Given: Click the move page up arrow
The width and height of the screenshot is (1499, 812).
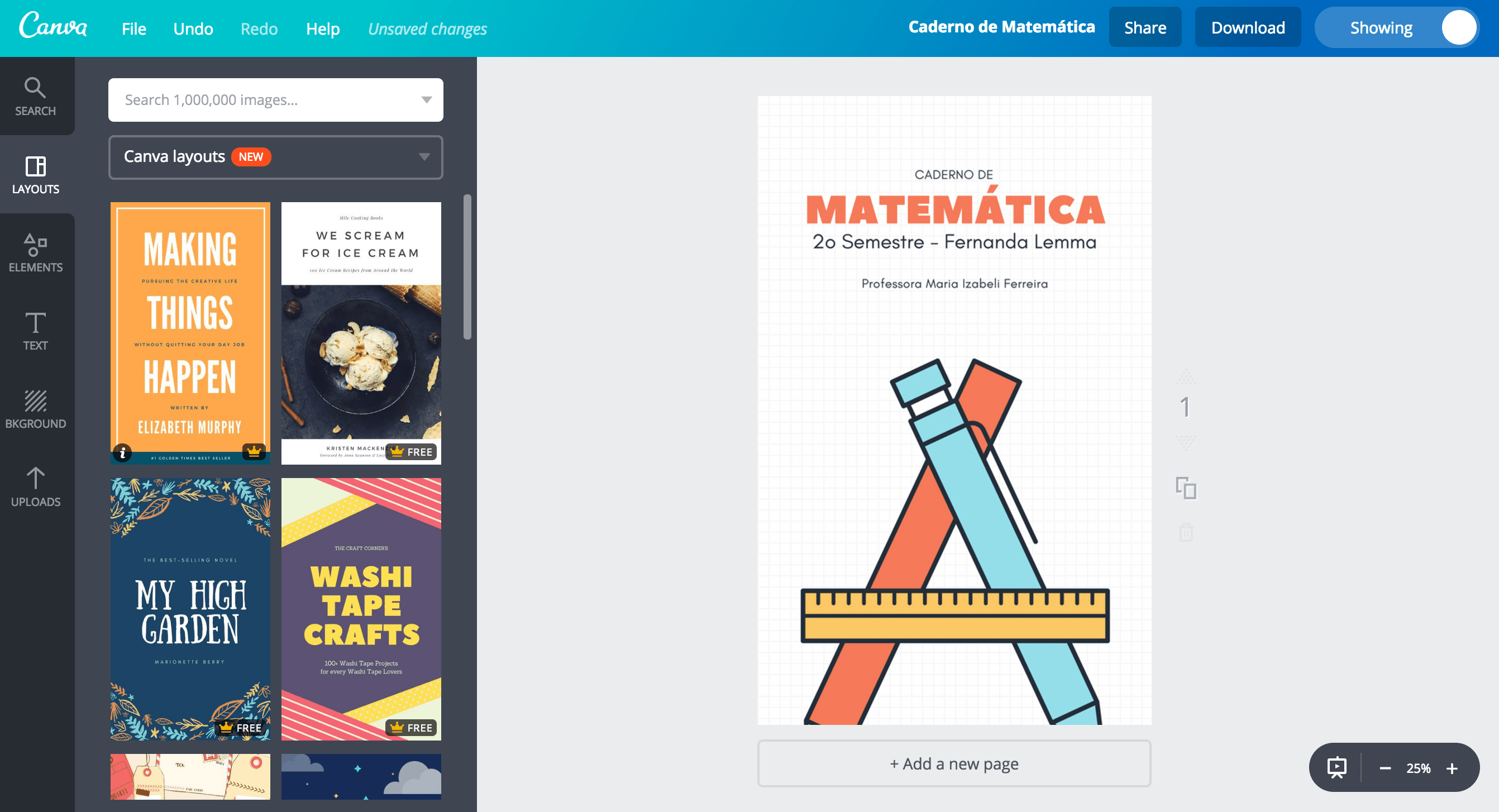Looking at the screenshot, I should tap(1186, 377).
